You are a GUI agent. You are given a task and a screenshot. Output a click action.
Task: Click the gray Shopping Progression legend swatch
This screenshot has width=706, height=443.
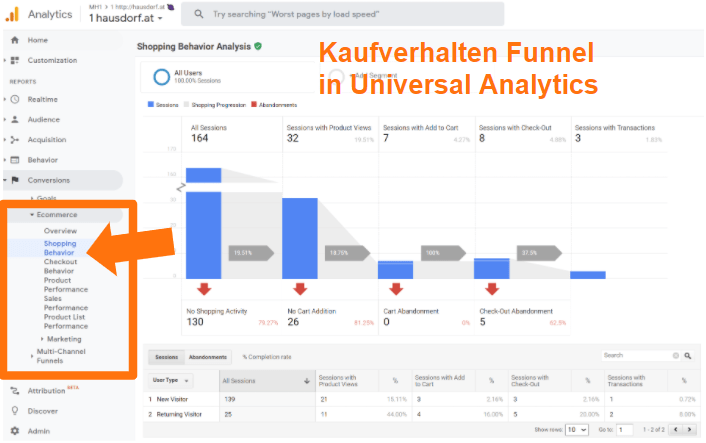point(186,104)
